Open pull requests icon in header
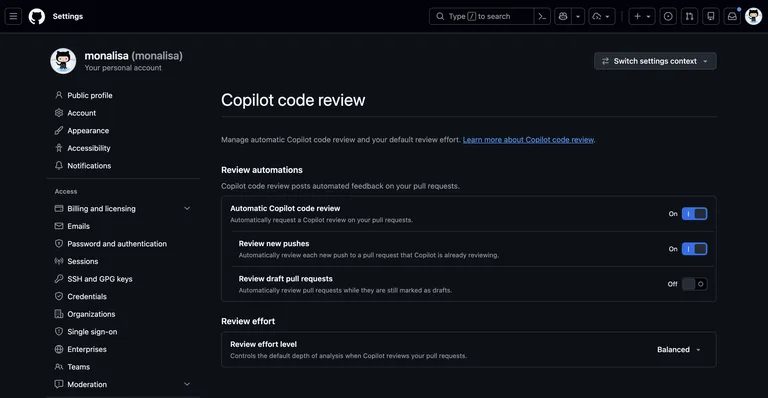Screen dimensions: 768x398 tap(690, 16)
